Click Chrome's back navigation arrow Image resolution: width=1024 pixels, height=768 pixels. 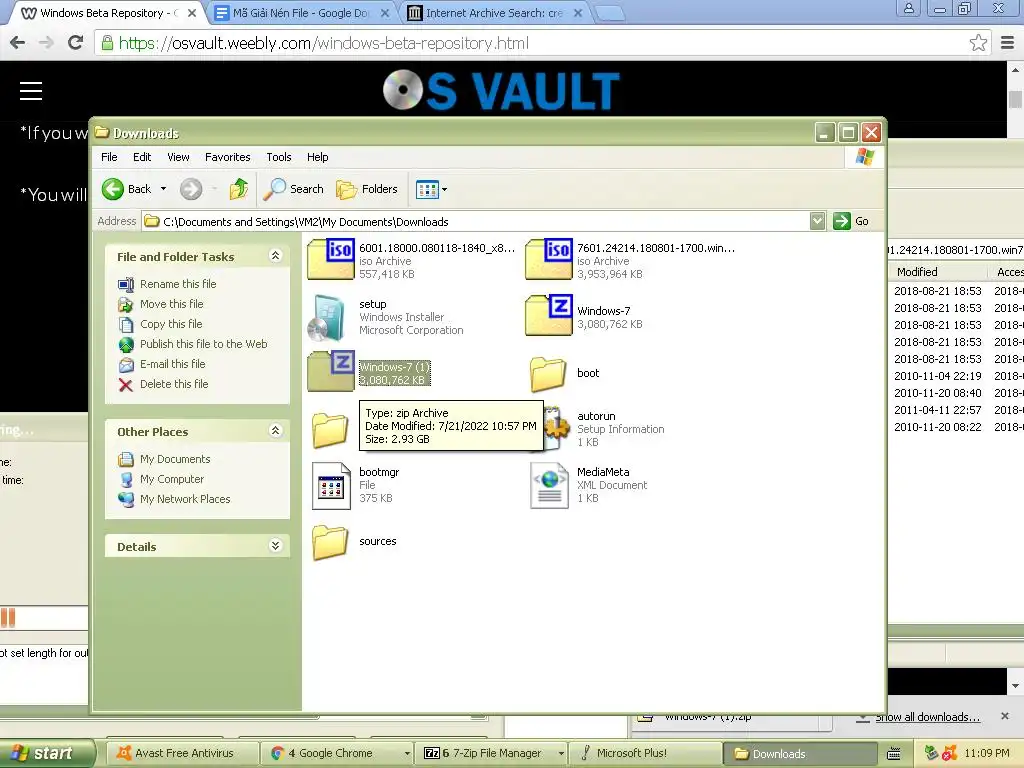[18, 43]
